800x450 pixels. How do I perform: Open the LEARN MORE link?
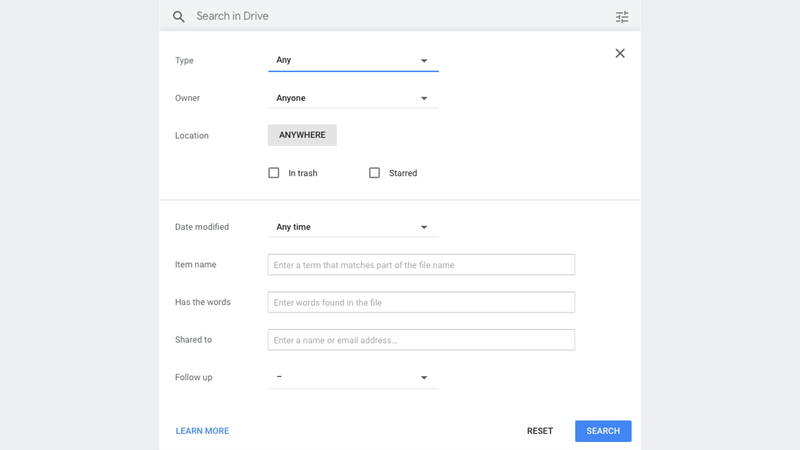(x=202, y=431)
